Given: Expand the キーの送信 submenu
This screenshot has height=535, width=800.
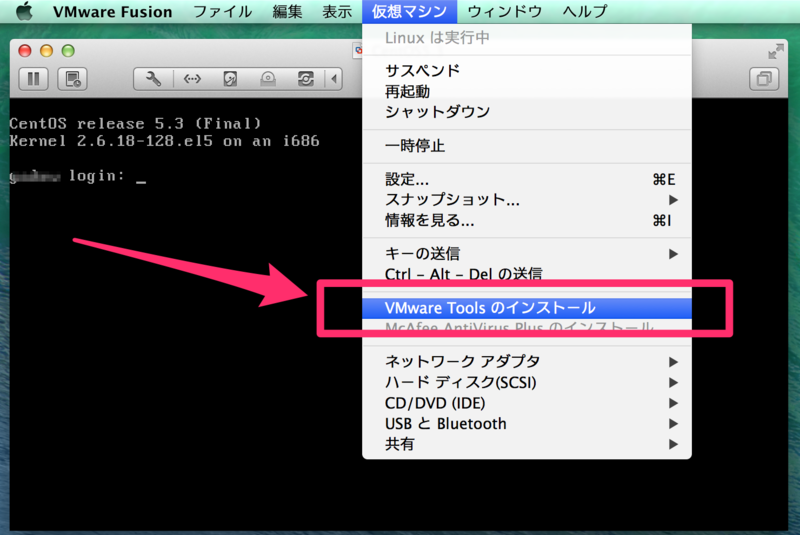Looking at the screenshot, I should pyautogui.click(x=527, y=253).
